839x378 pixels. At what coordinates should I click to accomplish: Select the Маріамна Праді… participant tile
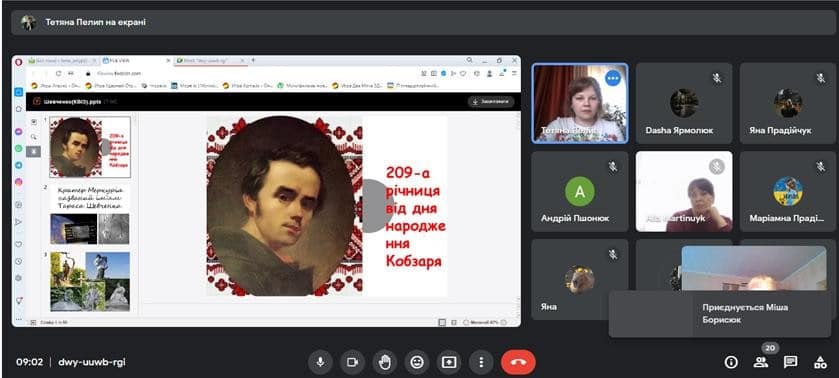788,192
